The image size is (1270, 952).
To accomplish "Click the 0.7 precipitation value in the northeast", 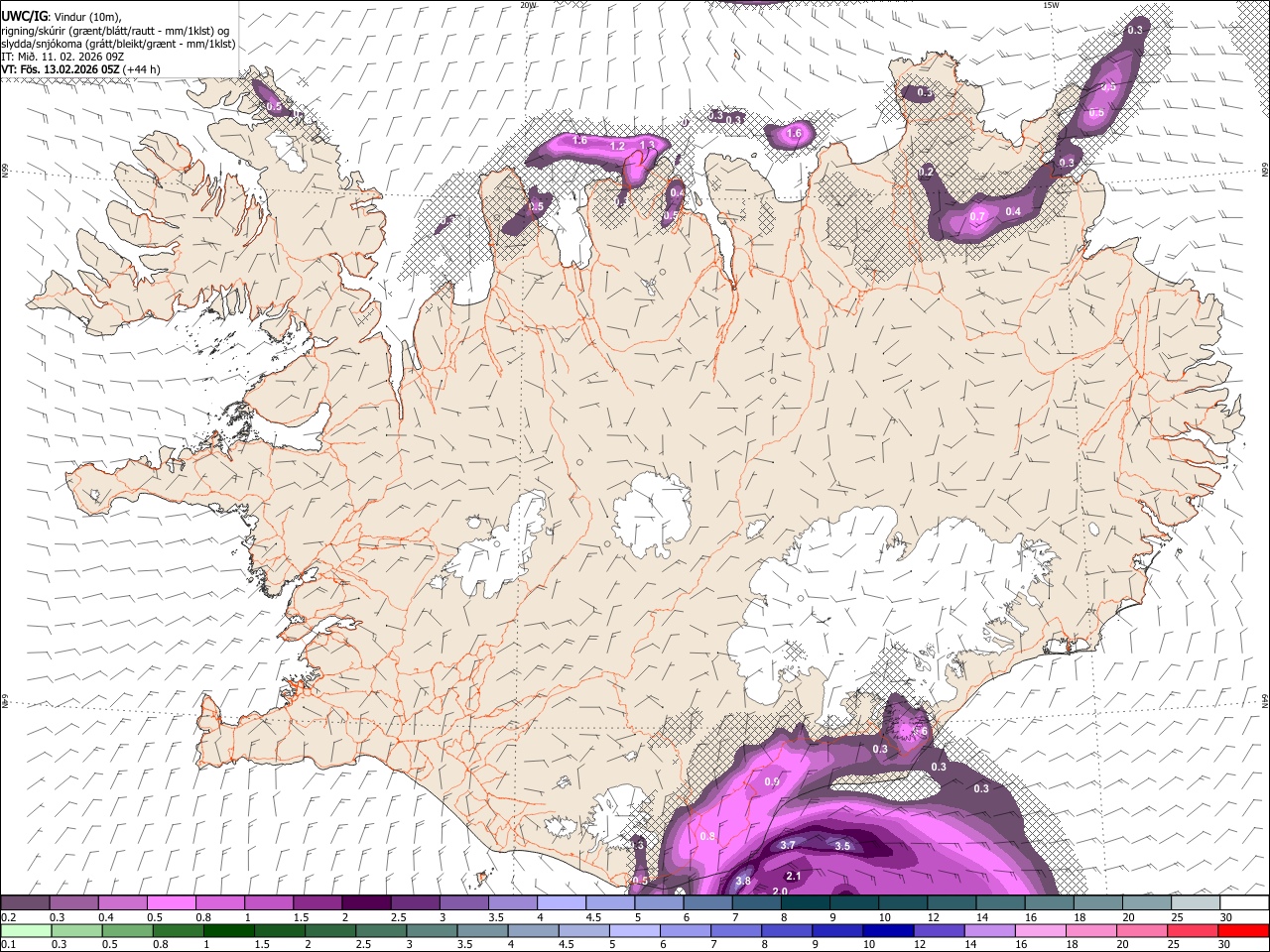I will tap(977, 216).
